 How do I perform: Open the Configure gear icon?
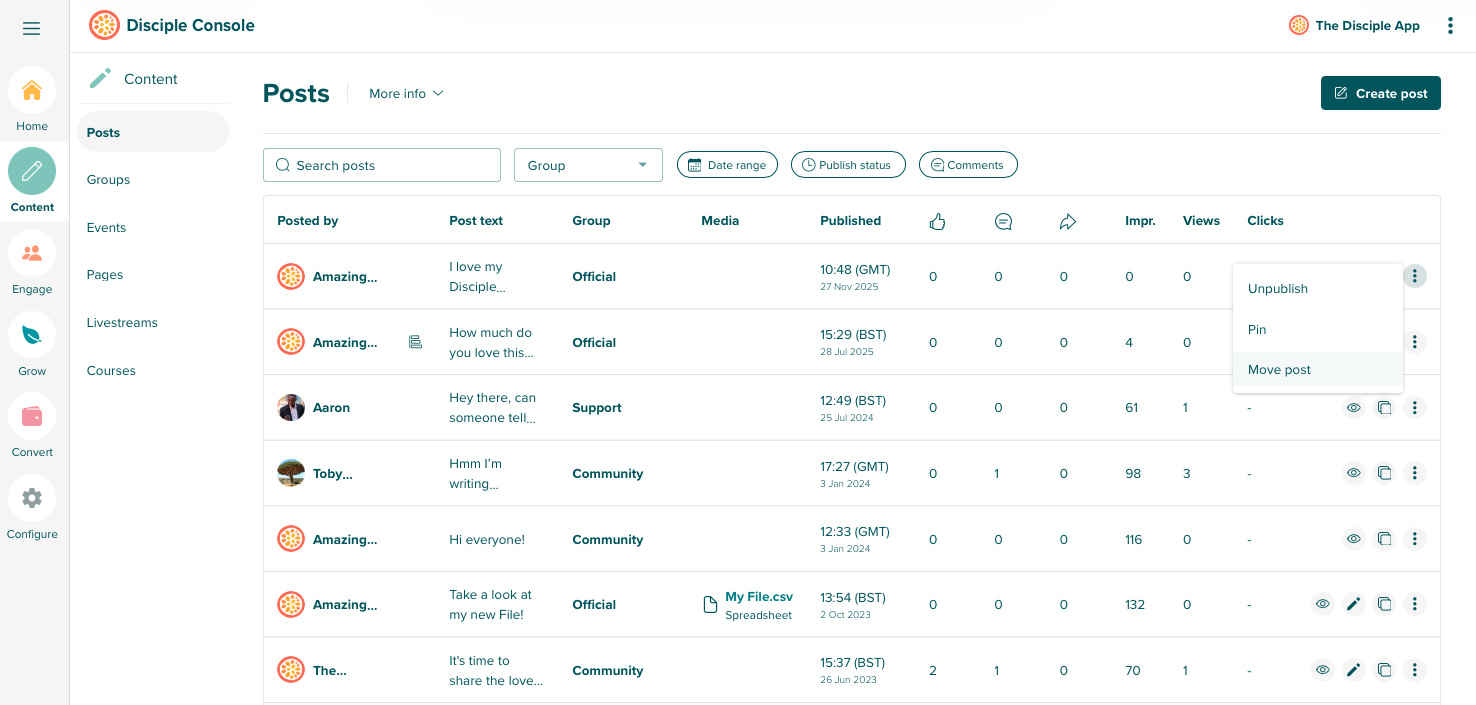pos(32,498)
